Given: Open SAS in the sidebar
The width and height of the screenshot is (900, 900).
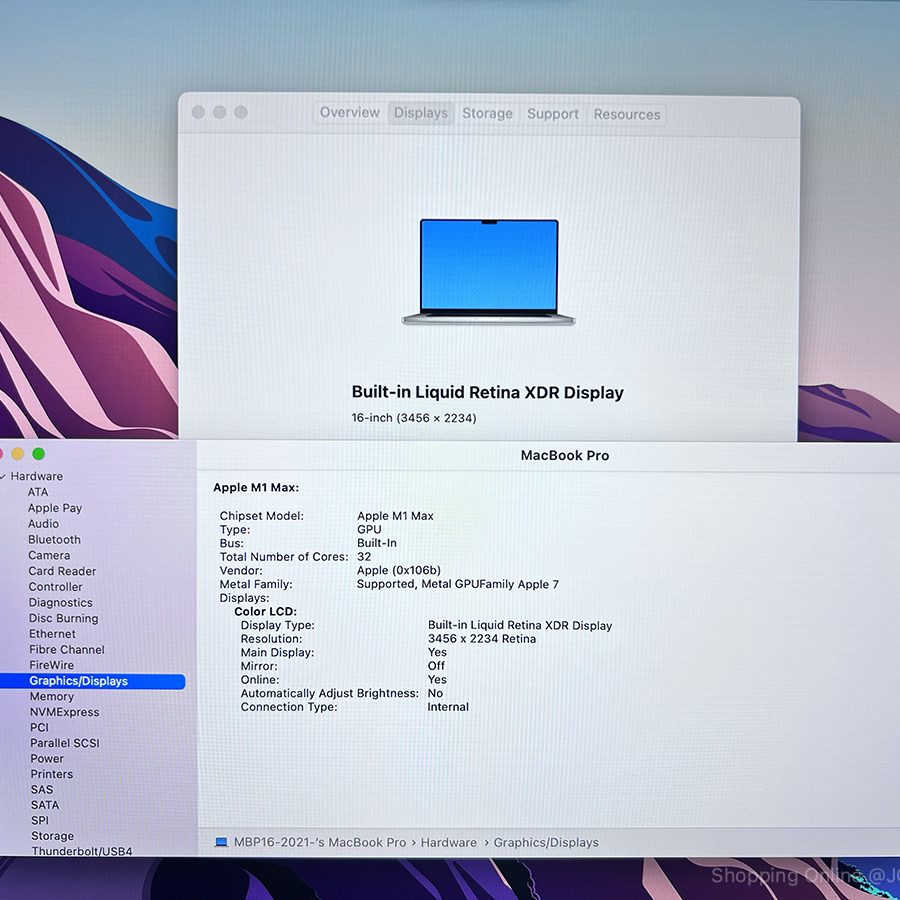Looking at the screenshot, I should click(x=42, y=789).
